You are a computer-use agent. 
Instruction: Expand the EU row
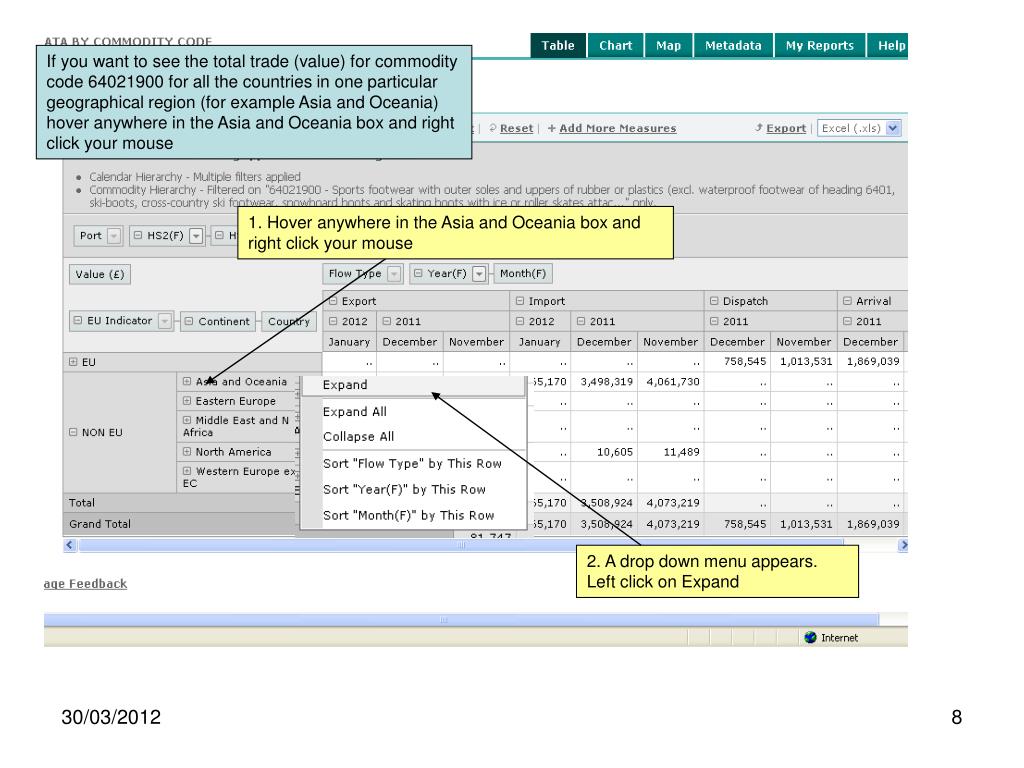point(73,362)
